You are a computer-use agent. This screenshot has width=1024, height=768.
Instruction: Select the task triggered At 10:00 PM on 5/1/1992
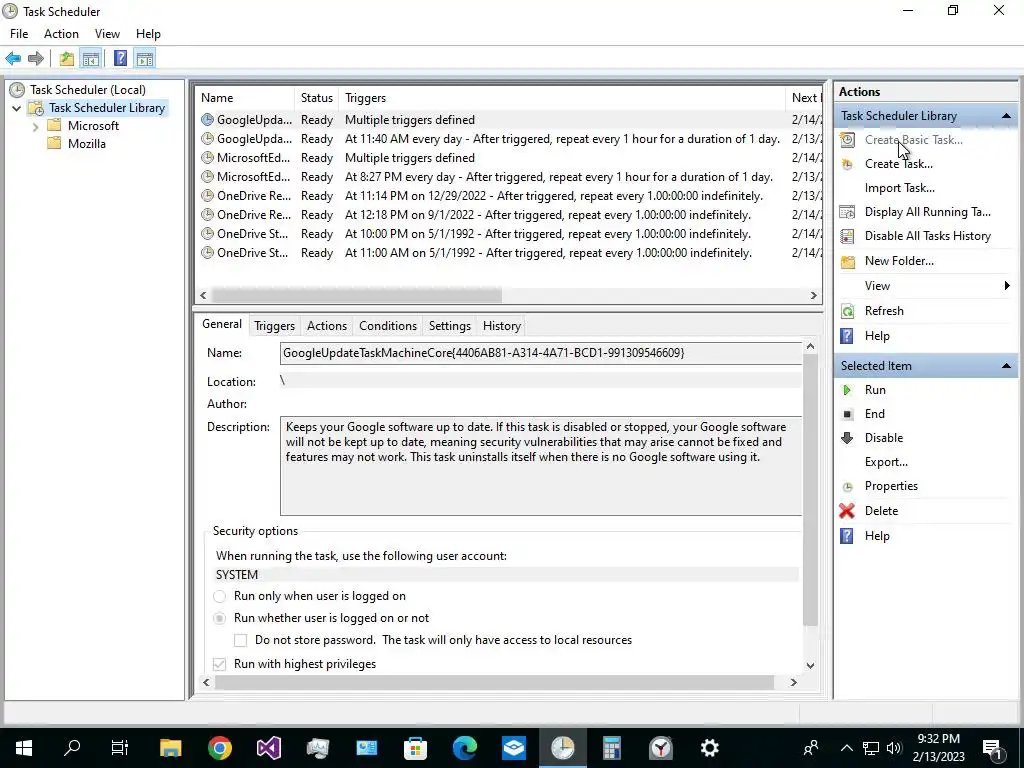(x=509, y=234)
